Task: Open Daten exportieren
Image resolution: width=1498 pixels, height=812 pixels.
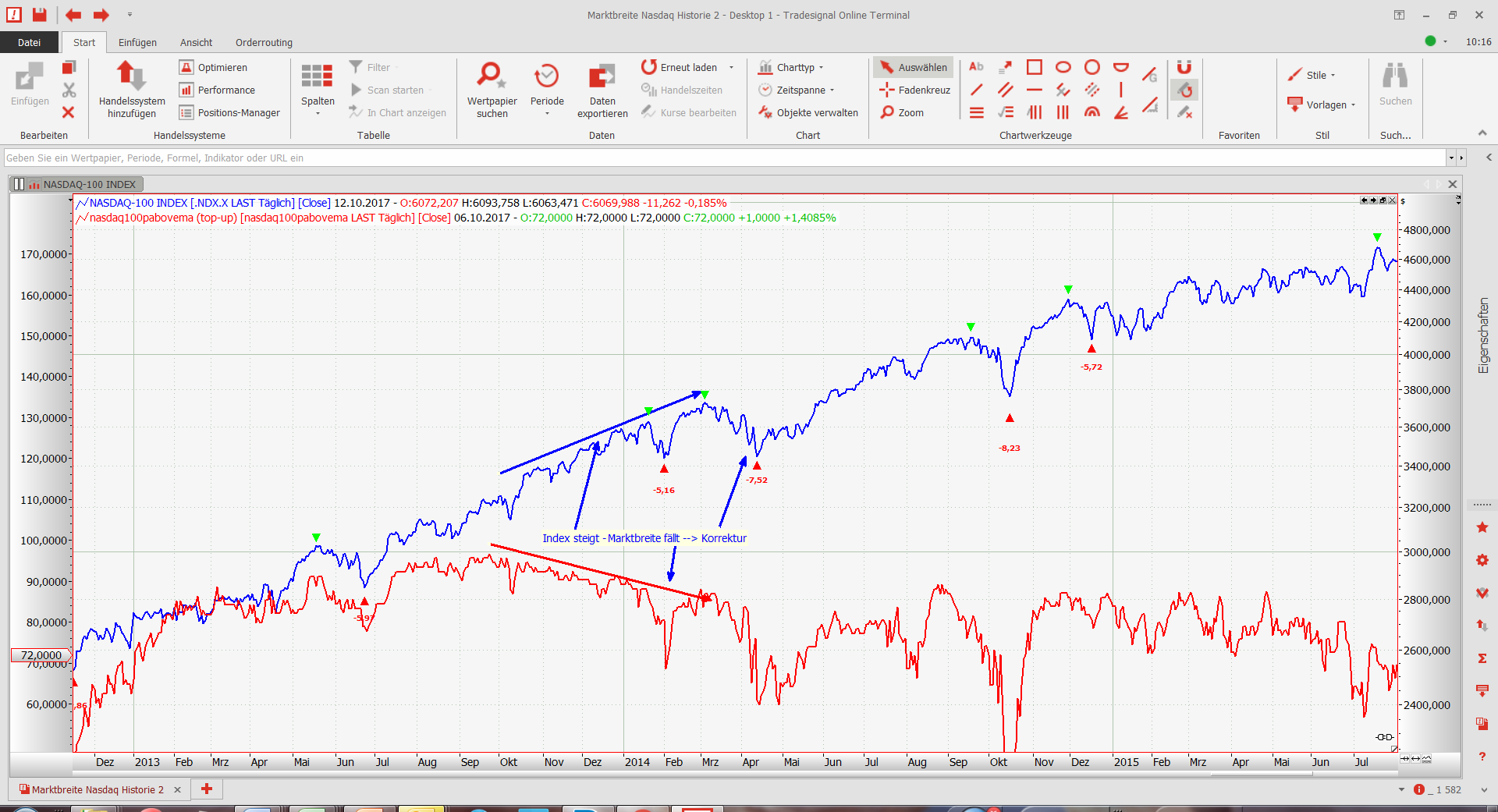Action: click(x=602, y=90)
